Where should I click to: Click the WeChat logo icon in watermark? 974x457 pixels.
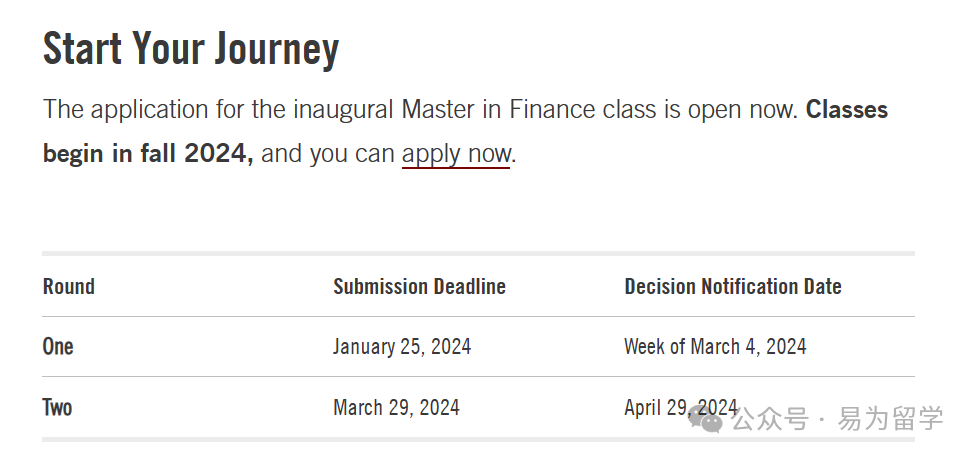706,420
